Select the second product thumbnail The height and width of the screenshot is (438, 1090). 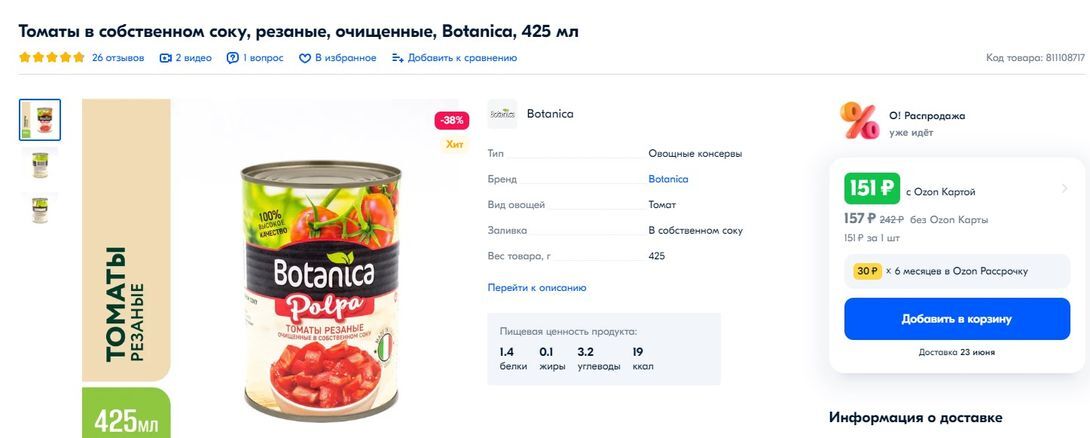click(40, 164)
